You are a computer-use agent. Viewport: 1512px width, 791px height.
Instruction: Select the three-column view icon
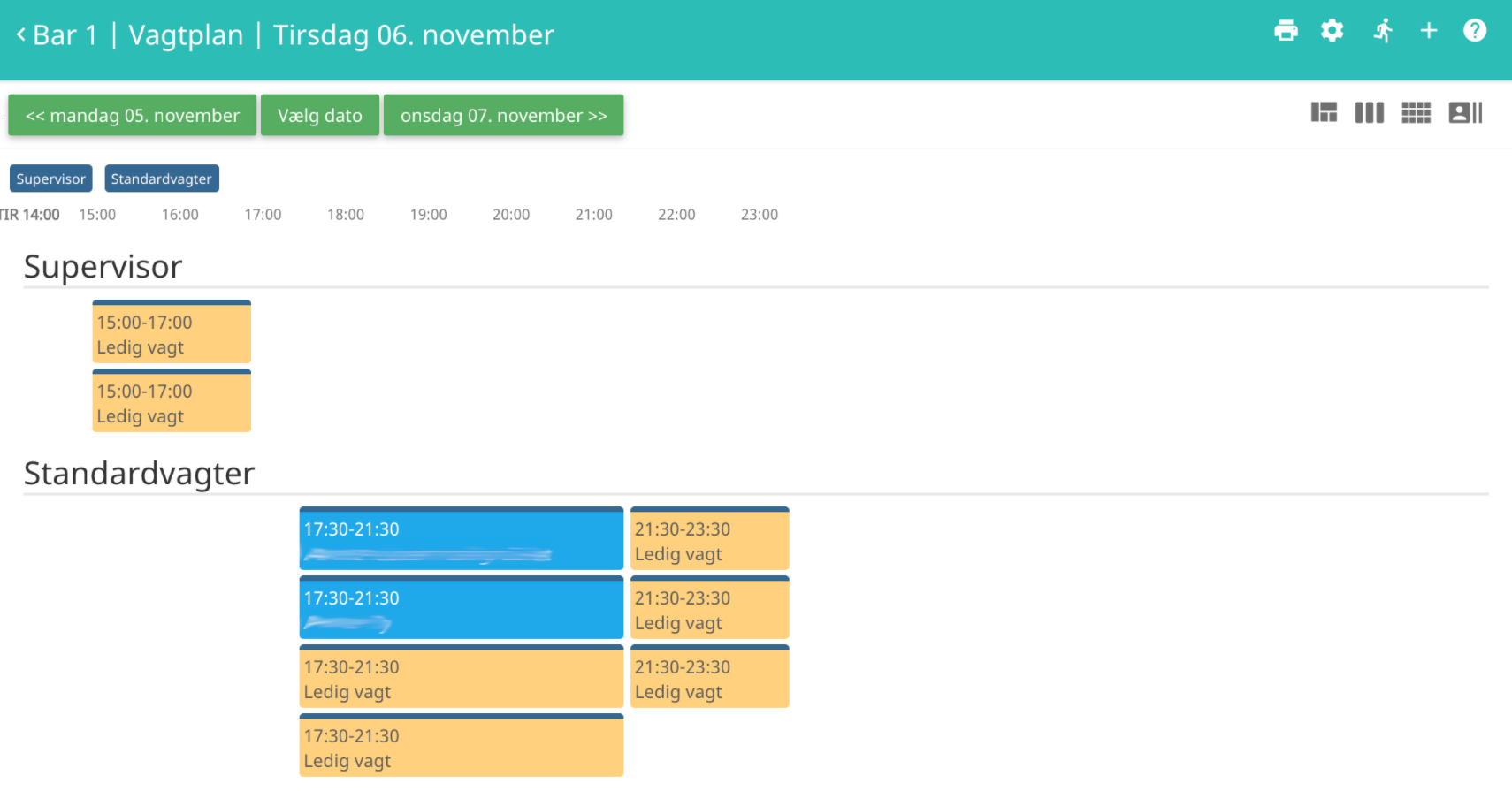[x=1370, y=112]
